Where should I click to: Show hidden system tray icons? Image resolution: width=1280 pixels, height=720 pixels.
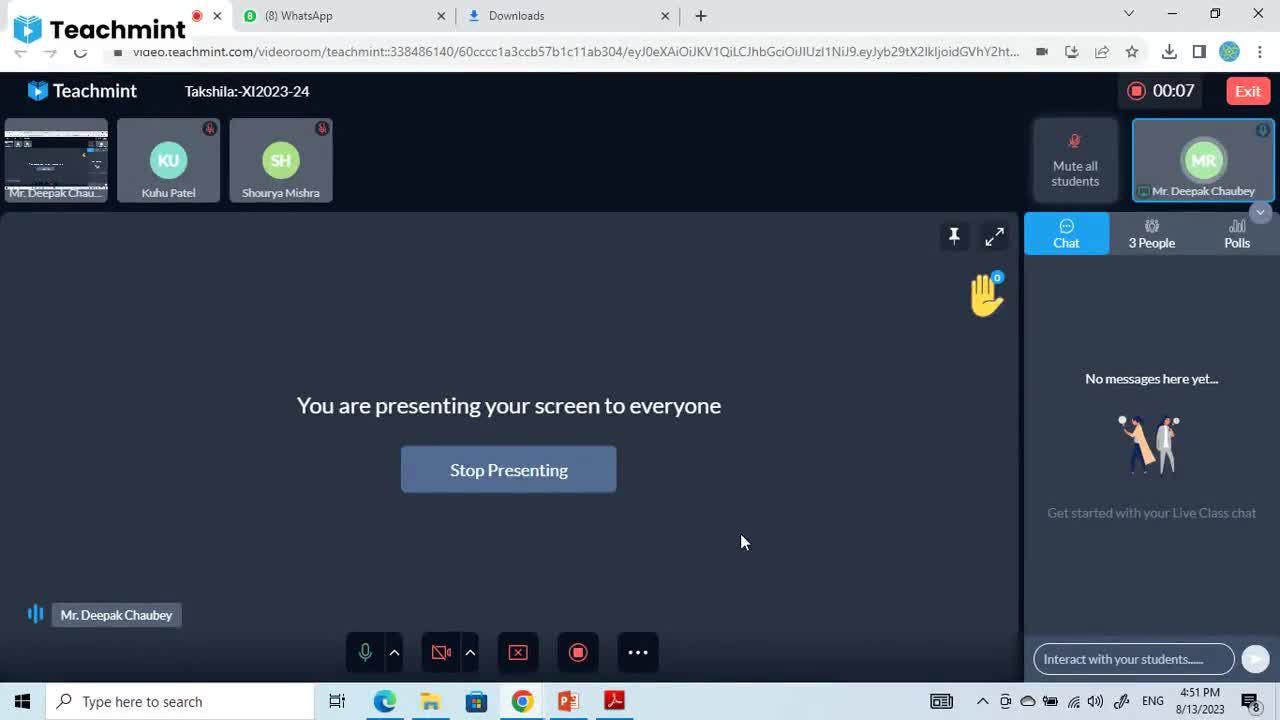point(982,702)
